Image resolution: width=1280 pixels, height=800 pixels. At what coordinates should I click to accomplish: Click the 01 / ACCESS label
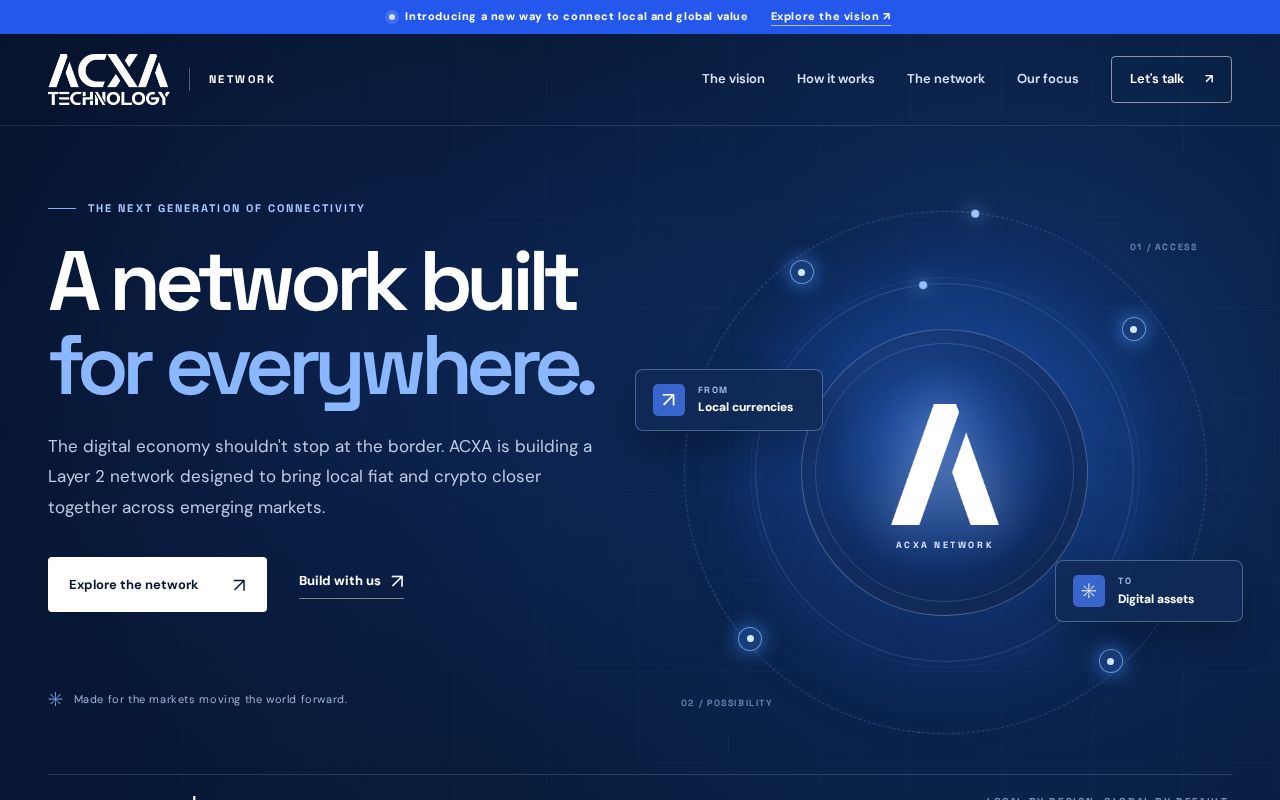tap(1163, 247)
